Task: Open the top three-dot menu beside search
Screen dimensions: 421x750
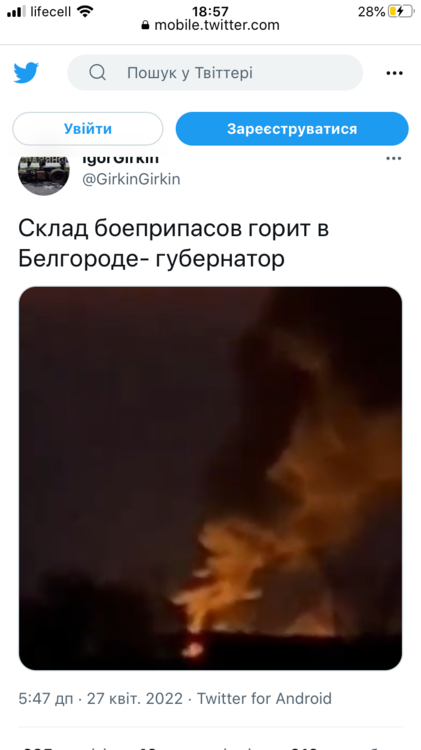Action: point(394,73)
